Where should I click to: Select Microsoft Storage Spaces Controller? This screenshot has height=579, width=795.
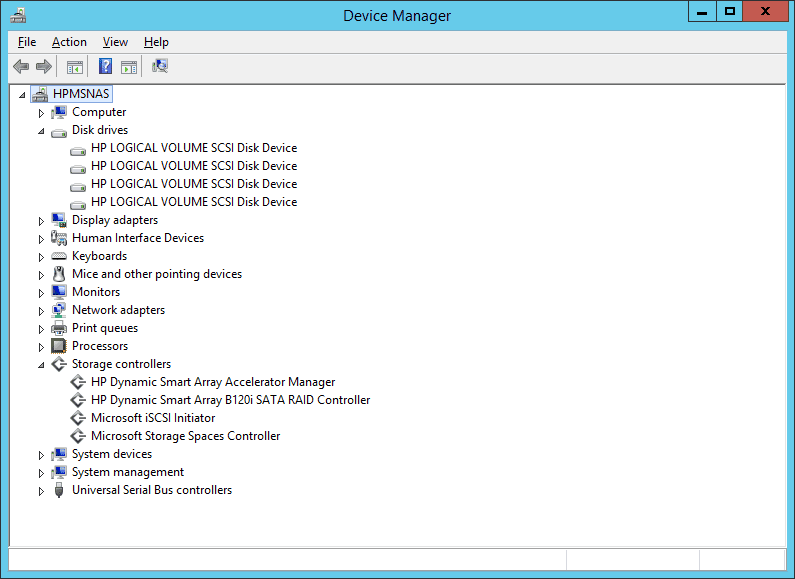click(185, 436)
